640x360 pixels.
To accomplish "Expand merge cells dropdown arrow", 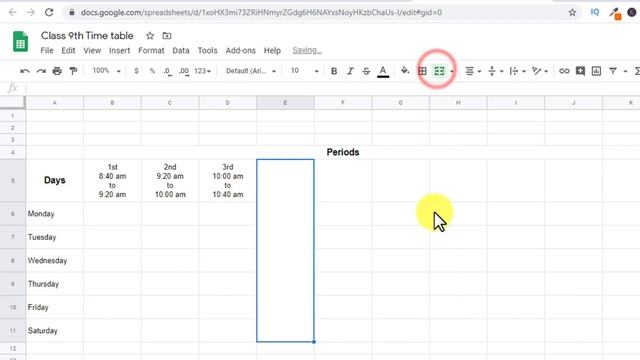I will (x=451, y=71).
